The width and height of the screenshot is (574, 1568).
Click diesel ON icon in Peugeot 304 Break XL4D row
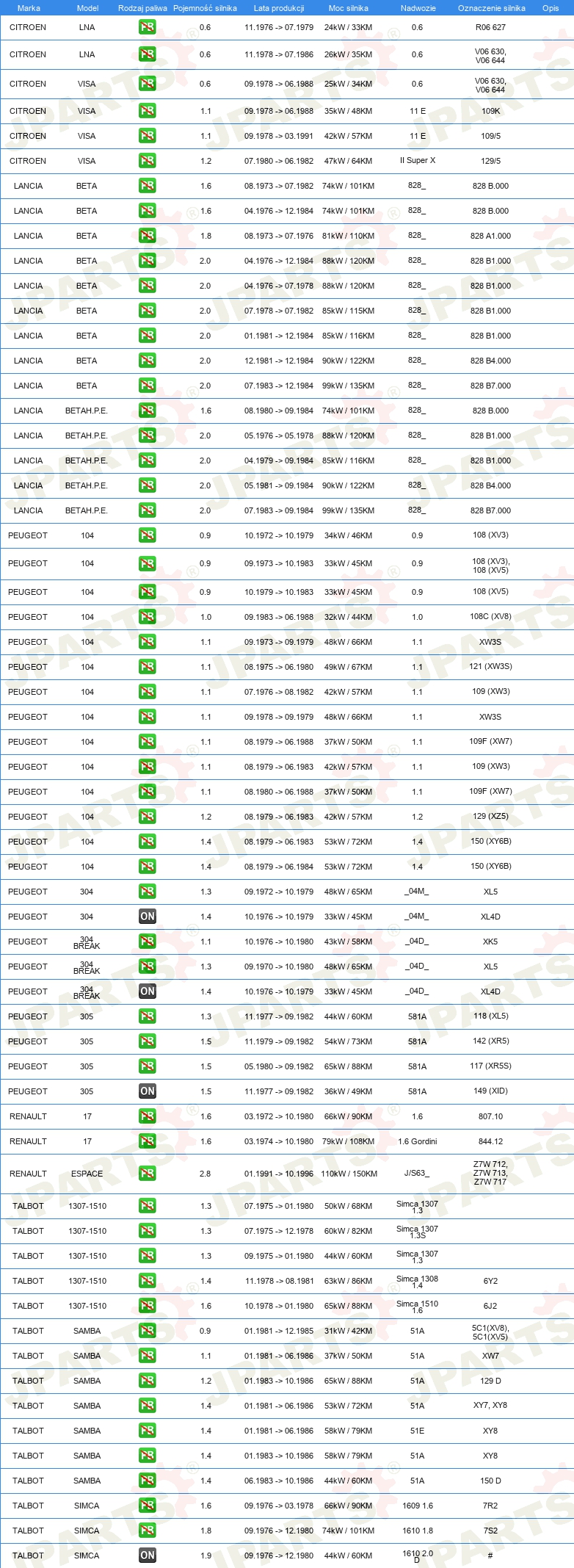click(147, 991)
